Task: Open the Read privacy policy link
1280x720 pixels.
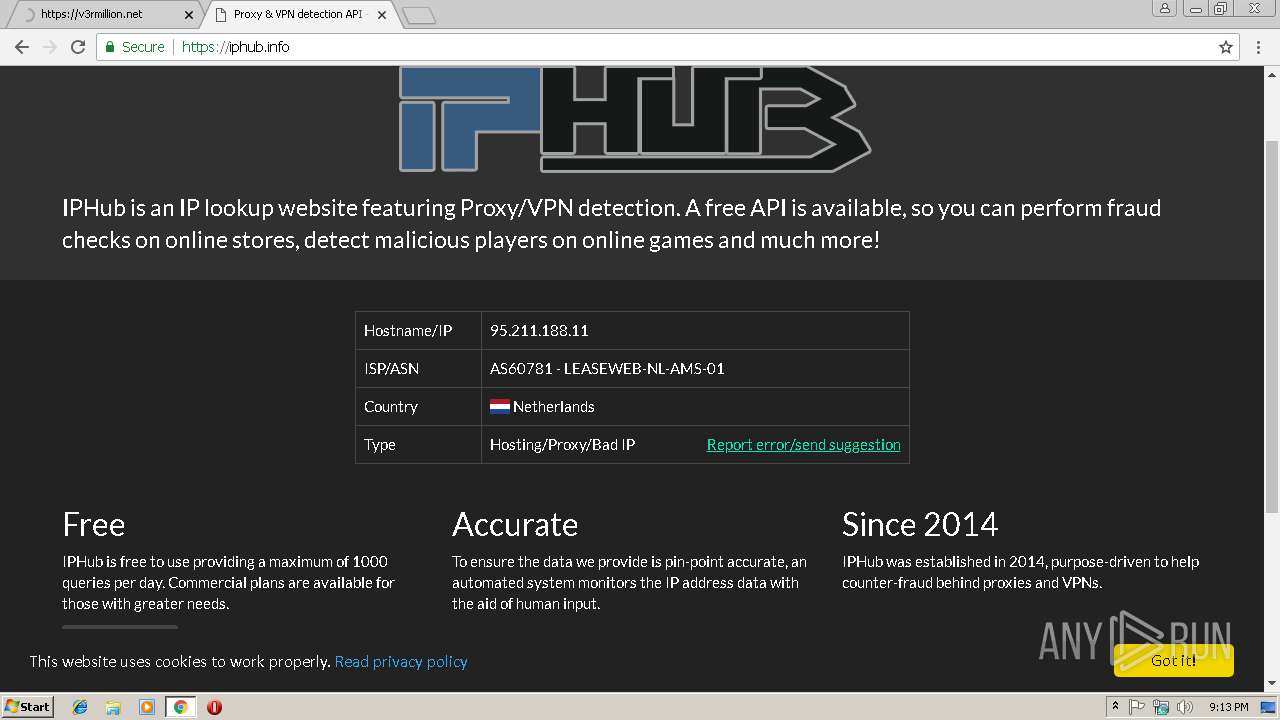Action: (x=401, y=662)
